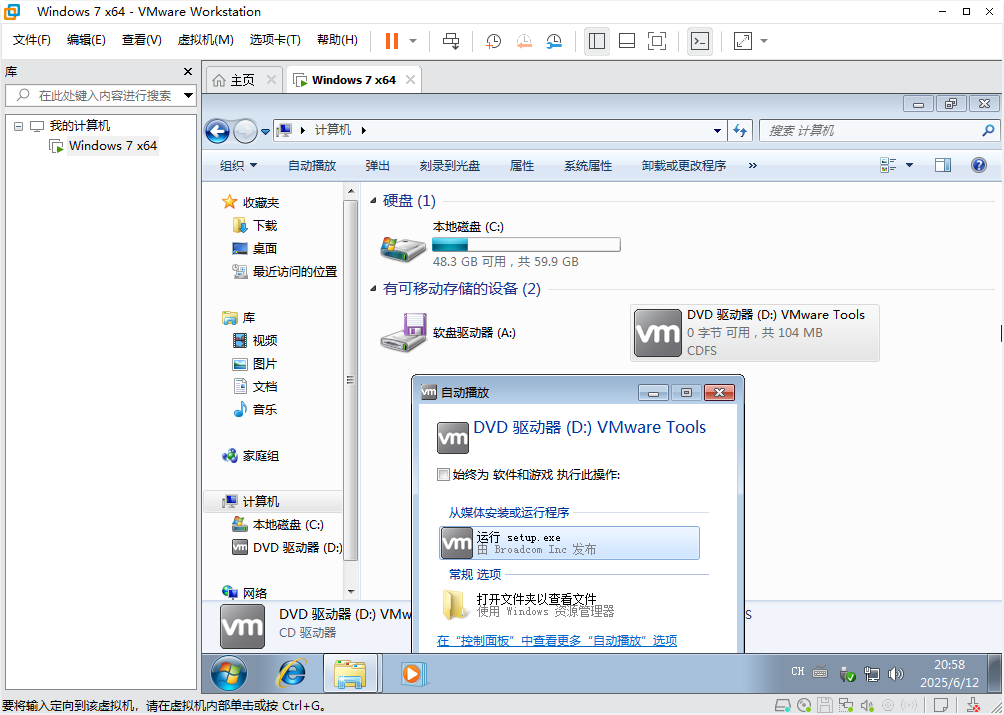
Task: Click the stretch guest display icon
Action: click(743, 41)
